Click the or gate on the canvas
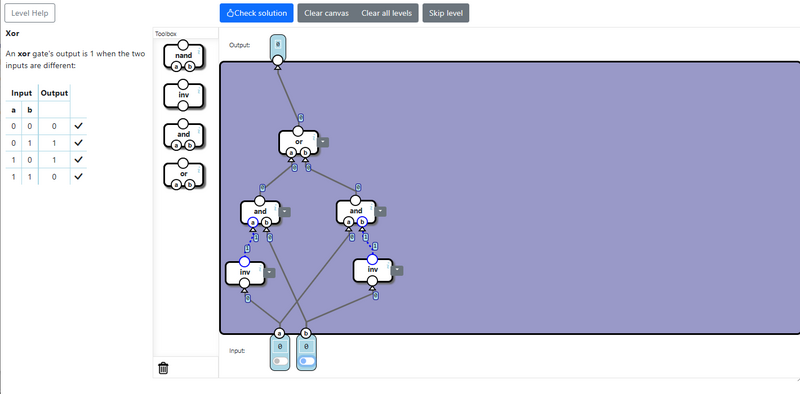This screenshot has width=800, height=394. click(298, 142)
